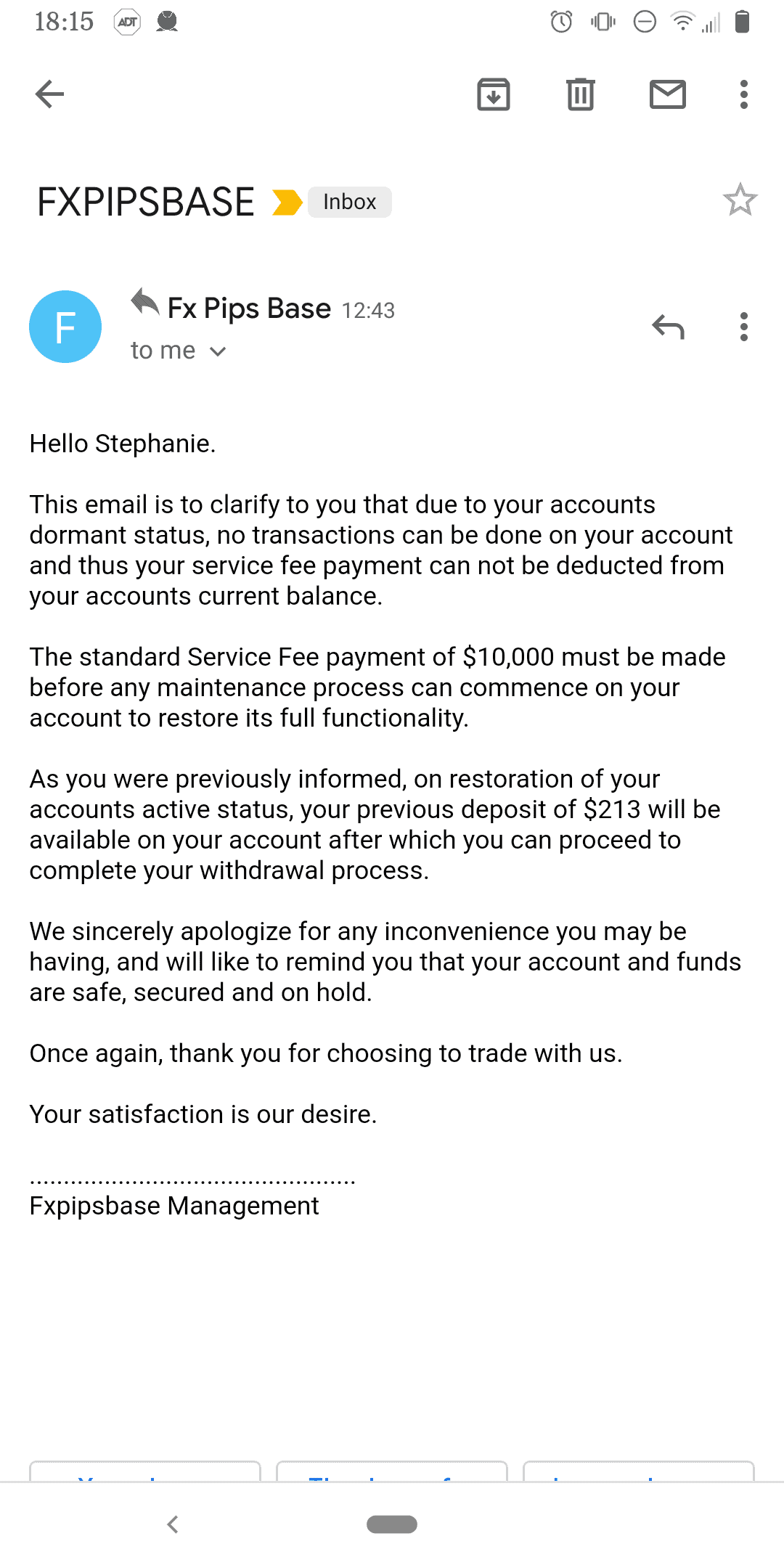The width and height of the screenshot is (784, 1568).
Task: Star the FXPIPSBASE email
Action: point(740,200)
